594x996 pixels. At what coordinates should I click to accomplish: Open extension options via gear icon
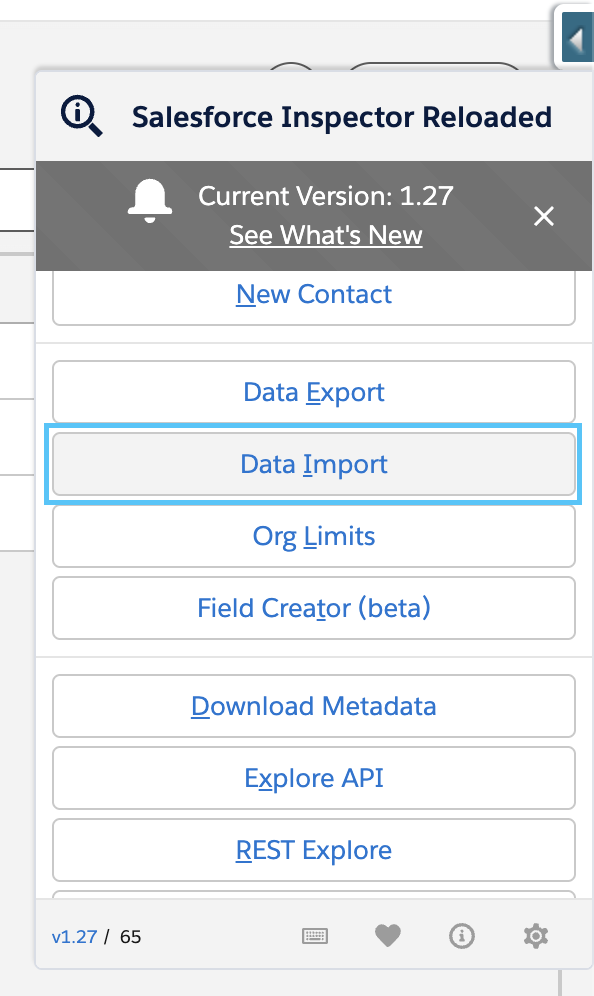(x=536, y=936)
